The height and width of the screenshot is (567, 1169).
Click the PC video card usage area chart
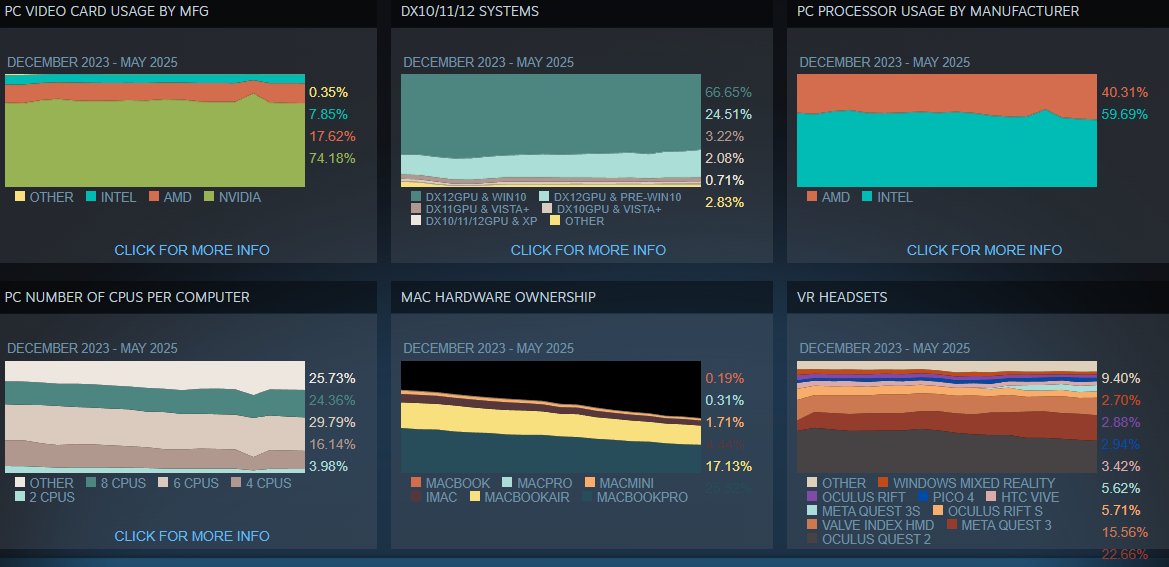pos(155,130)
